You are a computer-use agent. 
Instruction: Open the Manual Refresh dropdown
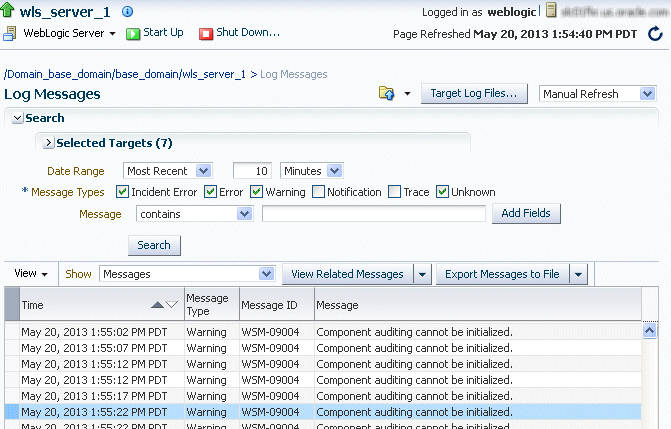[x=647, y=93]
